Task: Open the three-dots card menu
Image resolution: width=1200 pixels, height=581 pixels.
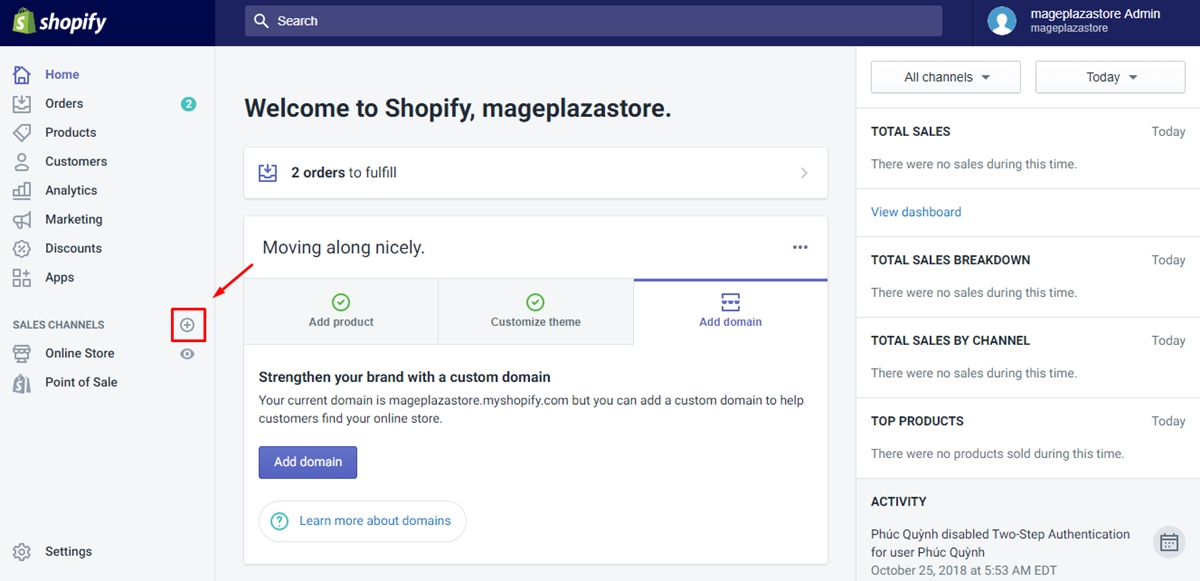Action: click(x=800, y=247)
